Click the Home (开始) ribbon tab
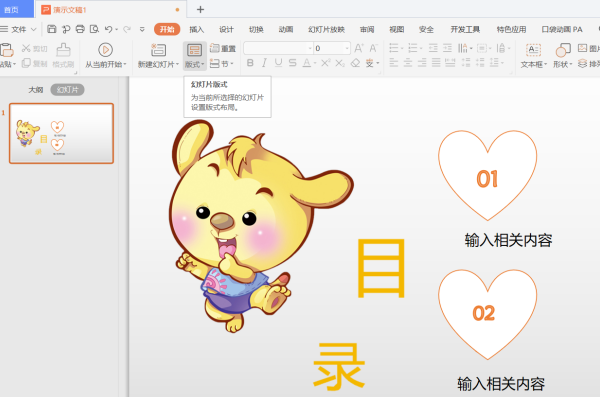The height and width of the screenshot is (397, 600). pyautogui.click(x=167, y=29)
